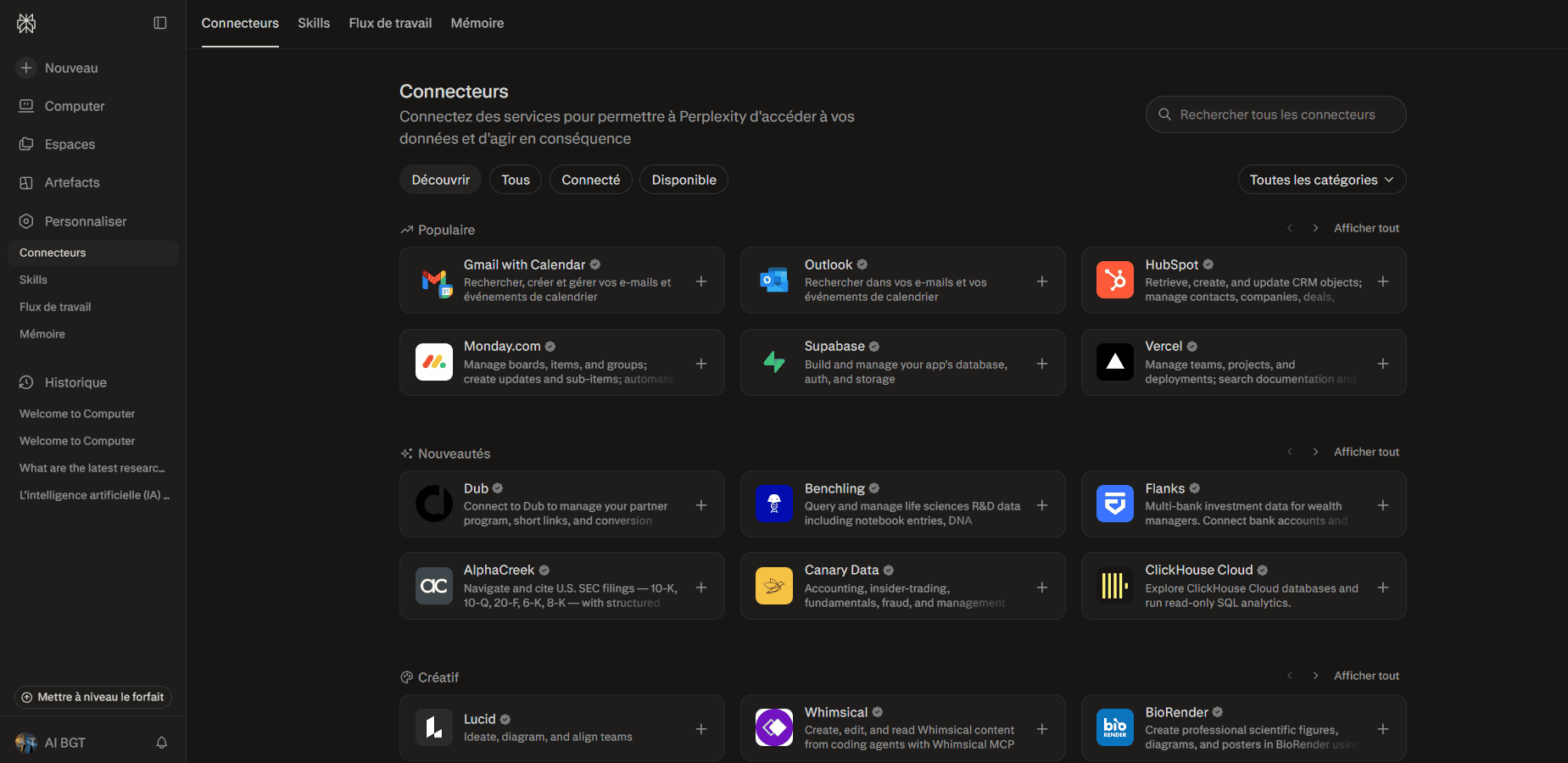Click Afficher tout for Créatif section

[1366, 676]
